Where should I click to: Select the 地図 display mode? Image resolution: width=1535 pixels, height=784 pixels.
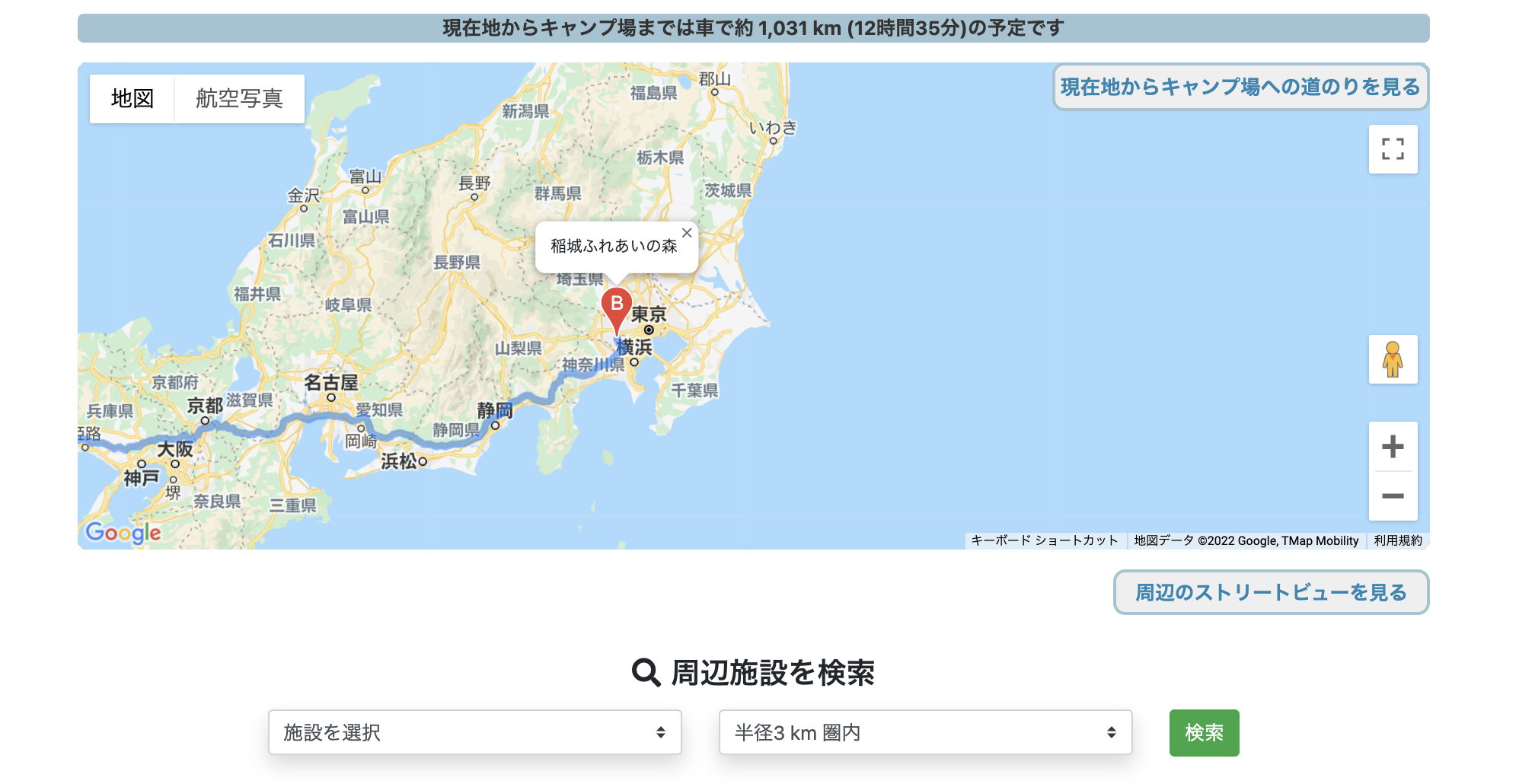(133, 97)
